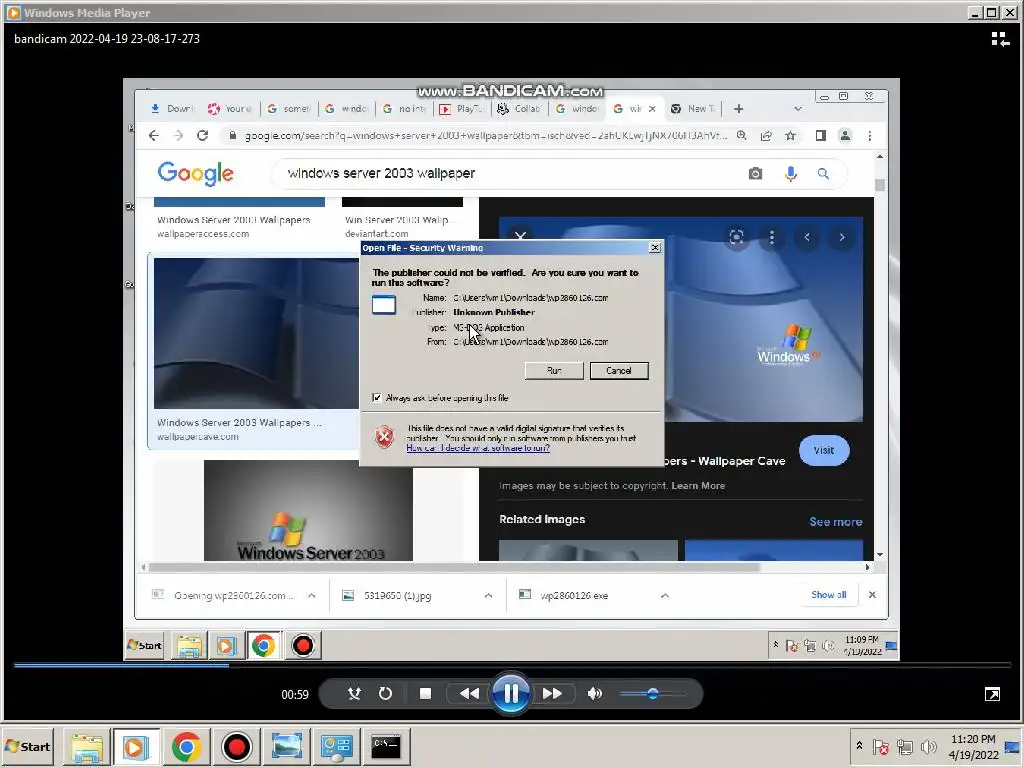Click the next image arrow in preview panel
The width and height of the screenshot is (1024, 768).
(x=842, y=237)
